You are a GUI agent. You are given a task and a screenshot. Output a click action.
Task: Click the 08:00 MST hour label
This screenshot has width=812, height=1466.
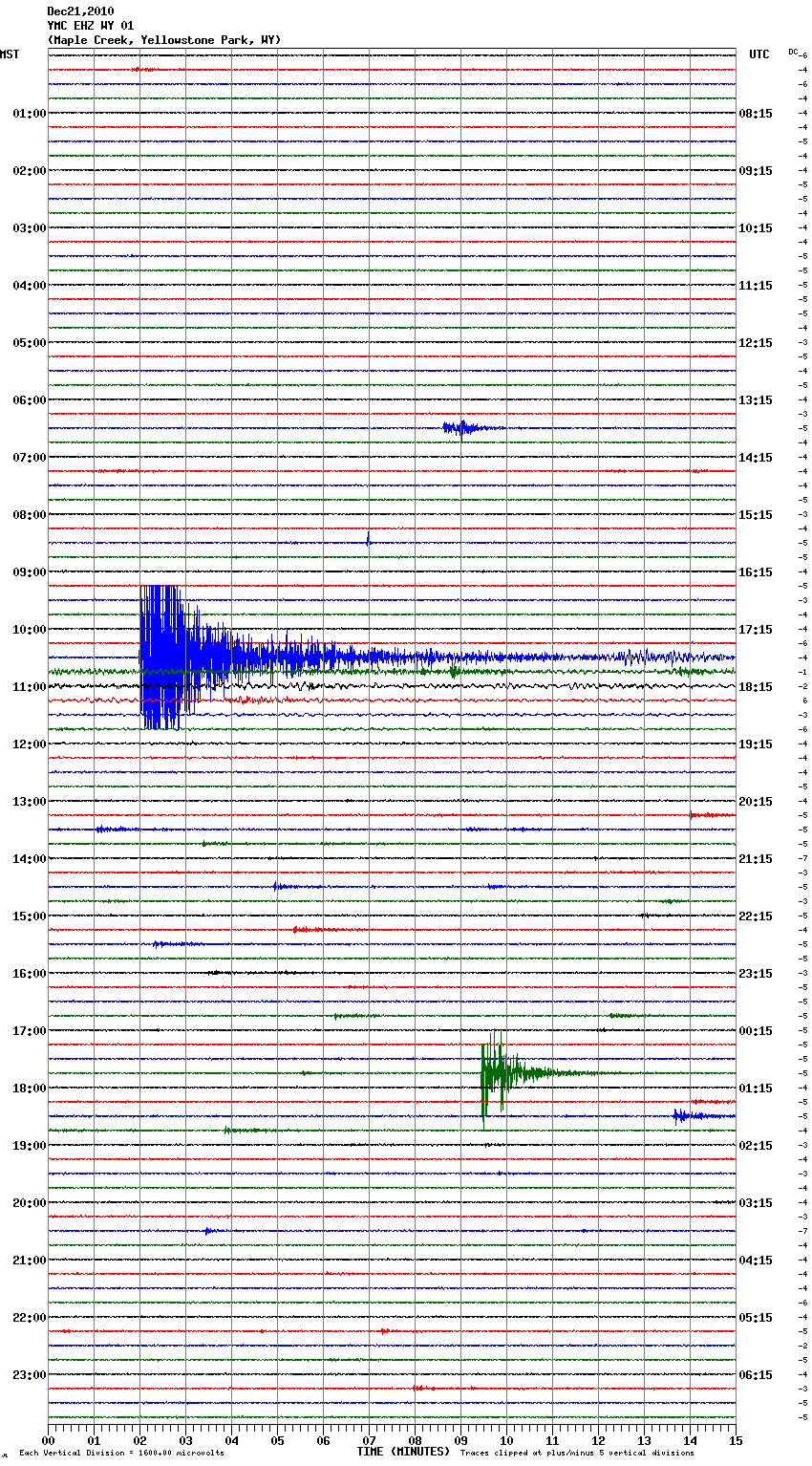[x=30, y=515]
